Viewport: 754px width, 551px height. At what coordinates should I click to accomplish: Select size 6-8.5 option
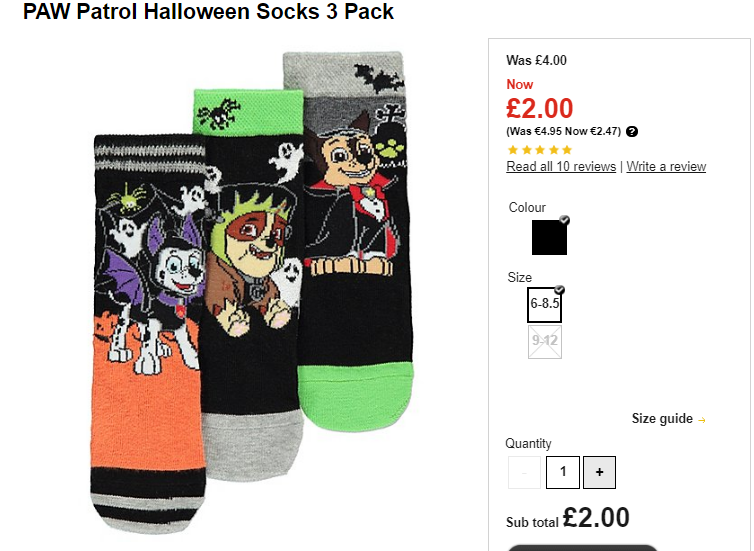point(544,305)
